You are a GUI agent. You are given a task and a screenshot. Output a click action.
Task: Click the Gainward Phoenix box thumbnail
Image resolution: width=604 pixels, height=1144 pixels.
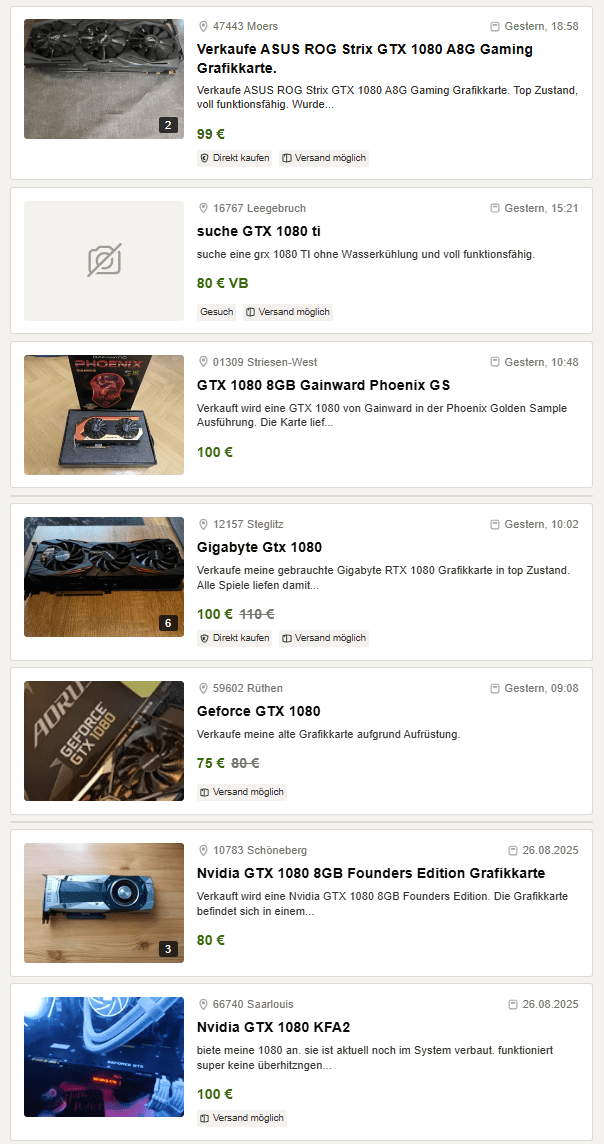click(x=104, y=415)
